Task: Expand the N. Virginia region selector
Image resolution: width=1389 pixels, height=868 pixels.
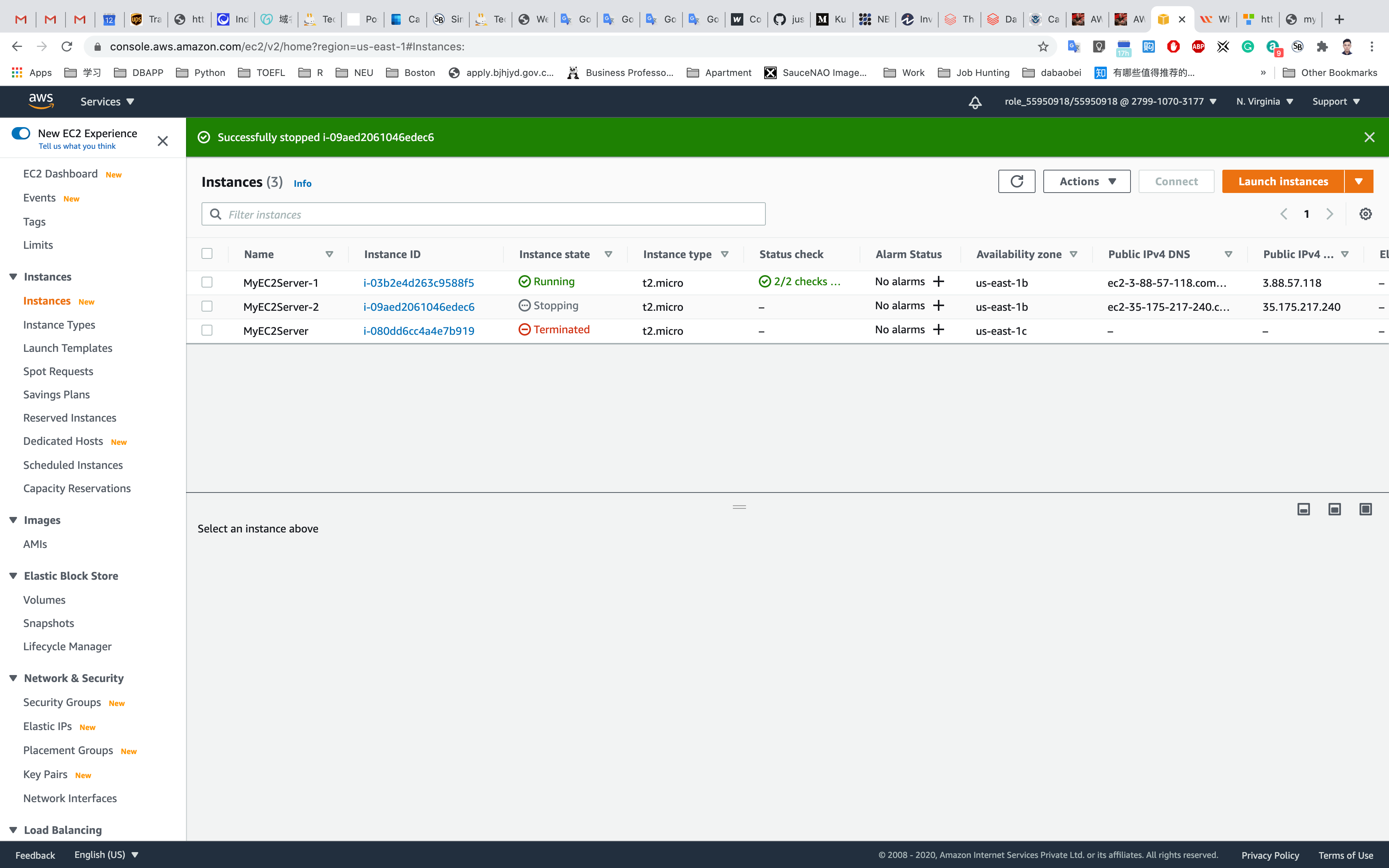Action: click(x=1265, y=102)
